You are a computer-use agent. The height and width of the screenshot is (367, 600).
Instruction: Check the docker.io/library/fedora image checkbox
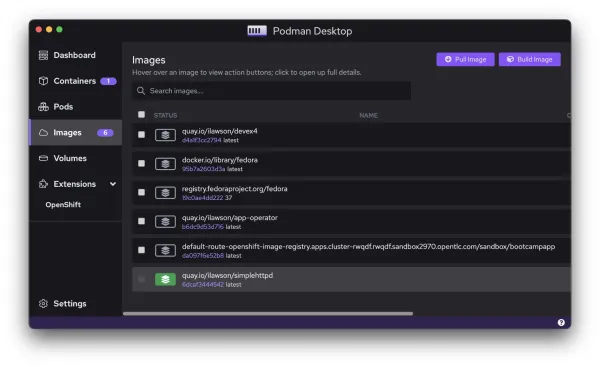(x=142, y=163)
